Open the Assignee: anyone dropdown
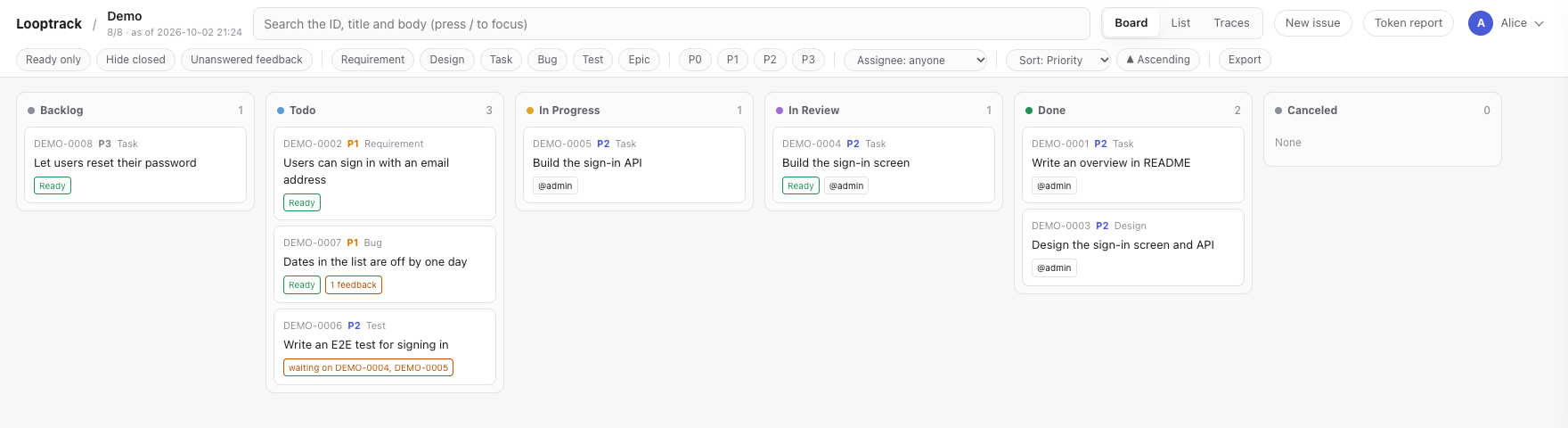The width and height of the screenshot is (1568, 428). [916, 60]
